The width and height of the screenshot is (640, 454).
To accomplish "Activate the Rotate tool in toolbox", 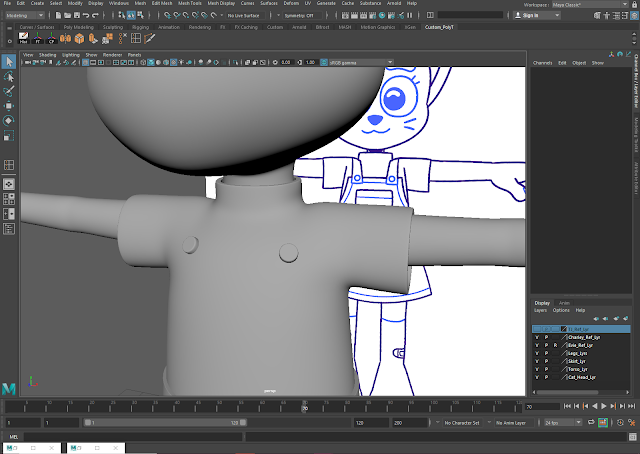I will point(9,120).
